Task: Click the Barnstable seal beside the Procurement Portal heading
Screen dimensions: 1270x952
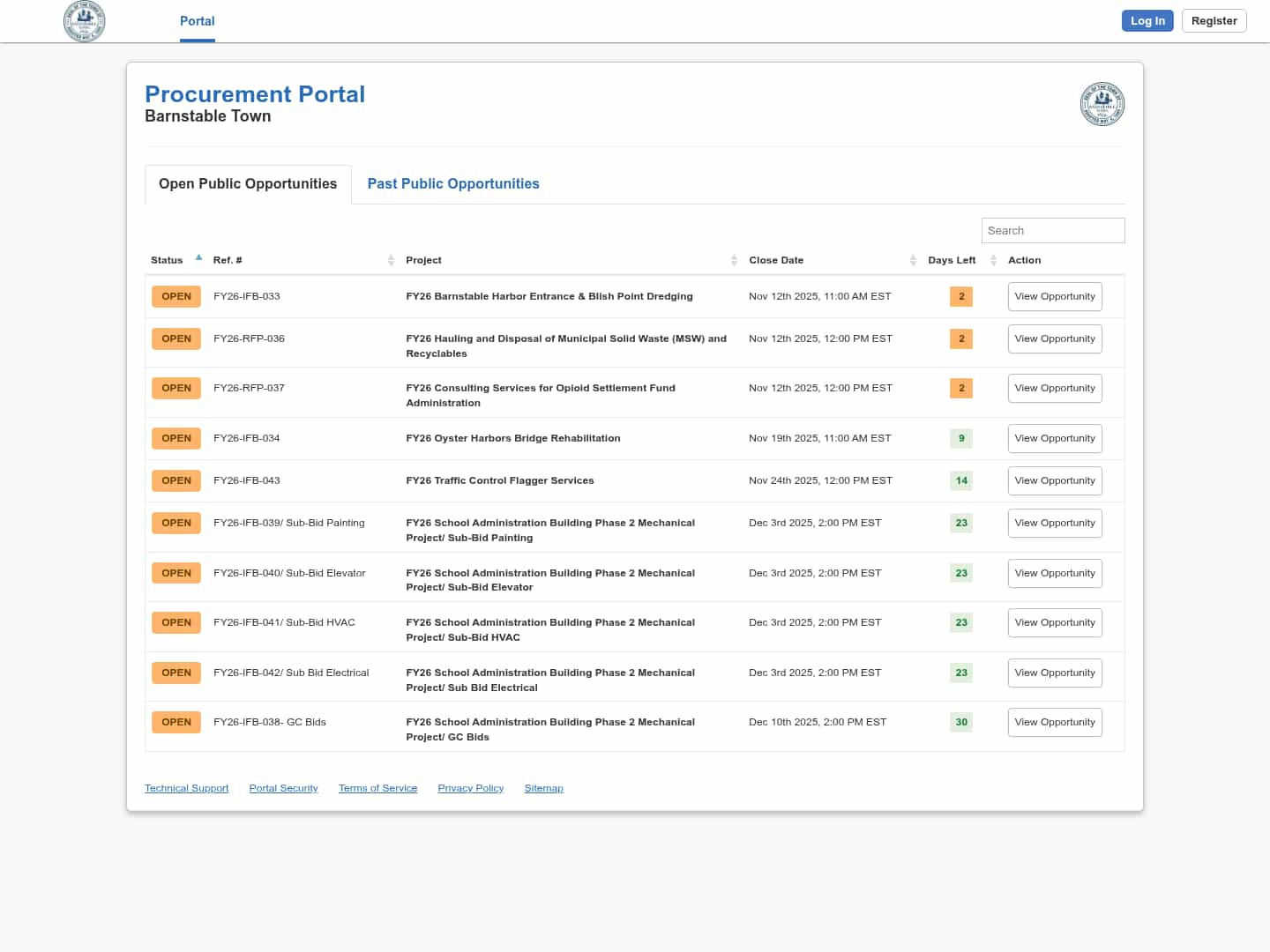Action: (1102, 104)
